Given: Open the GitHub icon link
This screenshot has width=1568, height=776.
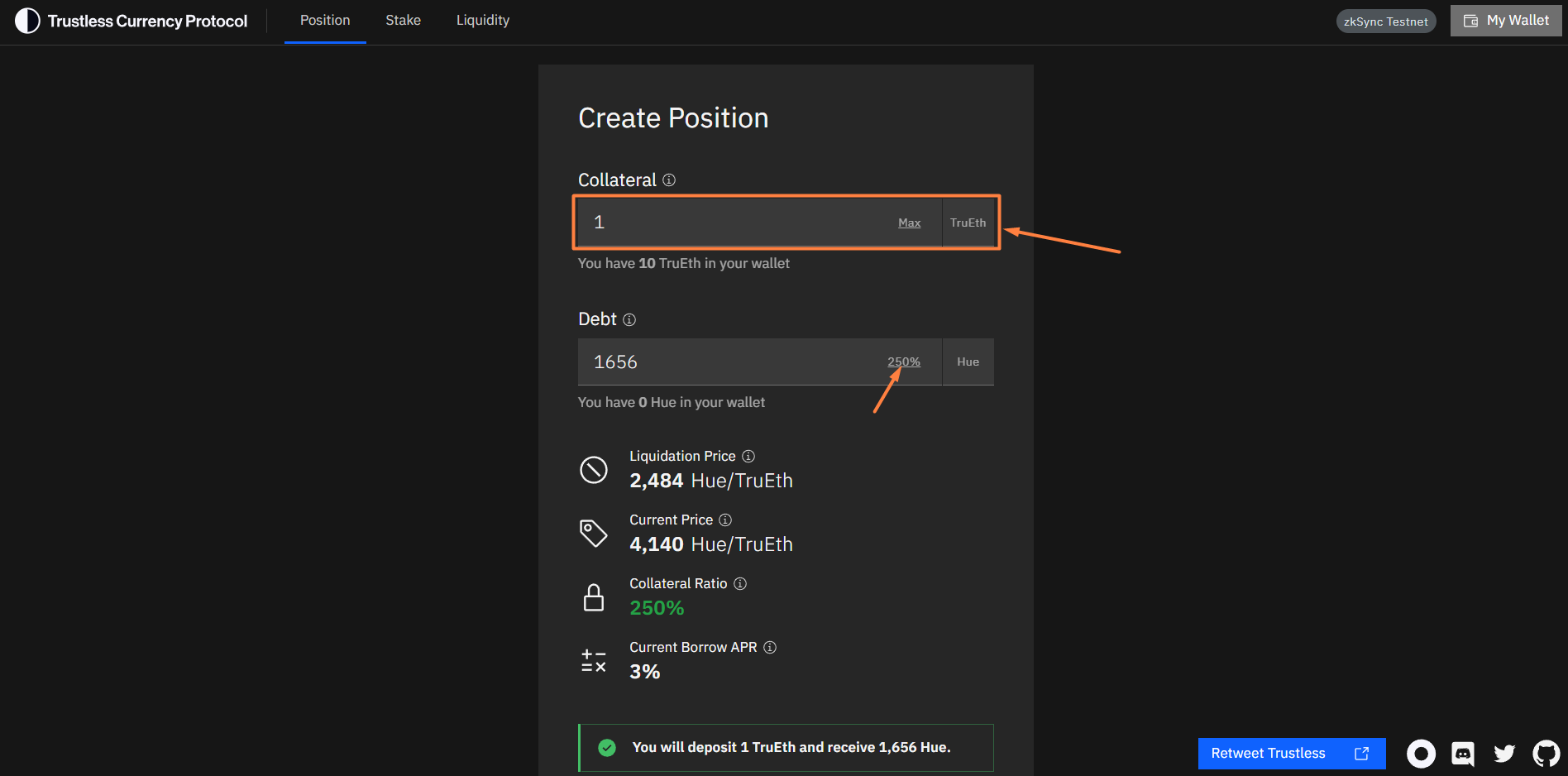Looking at the screenshot, I should click(1546, 754).
